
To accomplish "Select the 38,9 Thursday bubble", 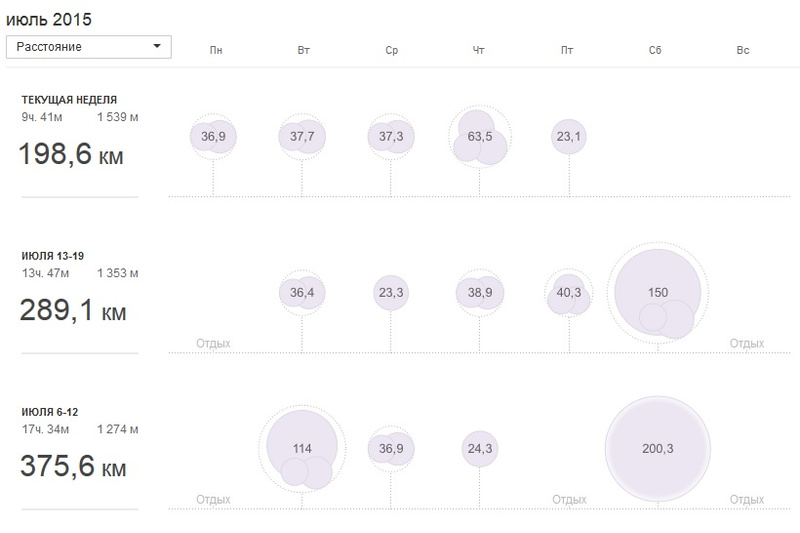I will [x=480, y=293].
